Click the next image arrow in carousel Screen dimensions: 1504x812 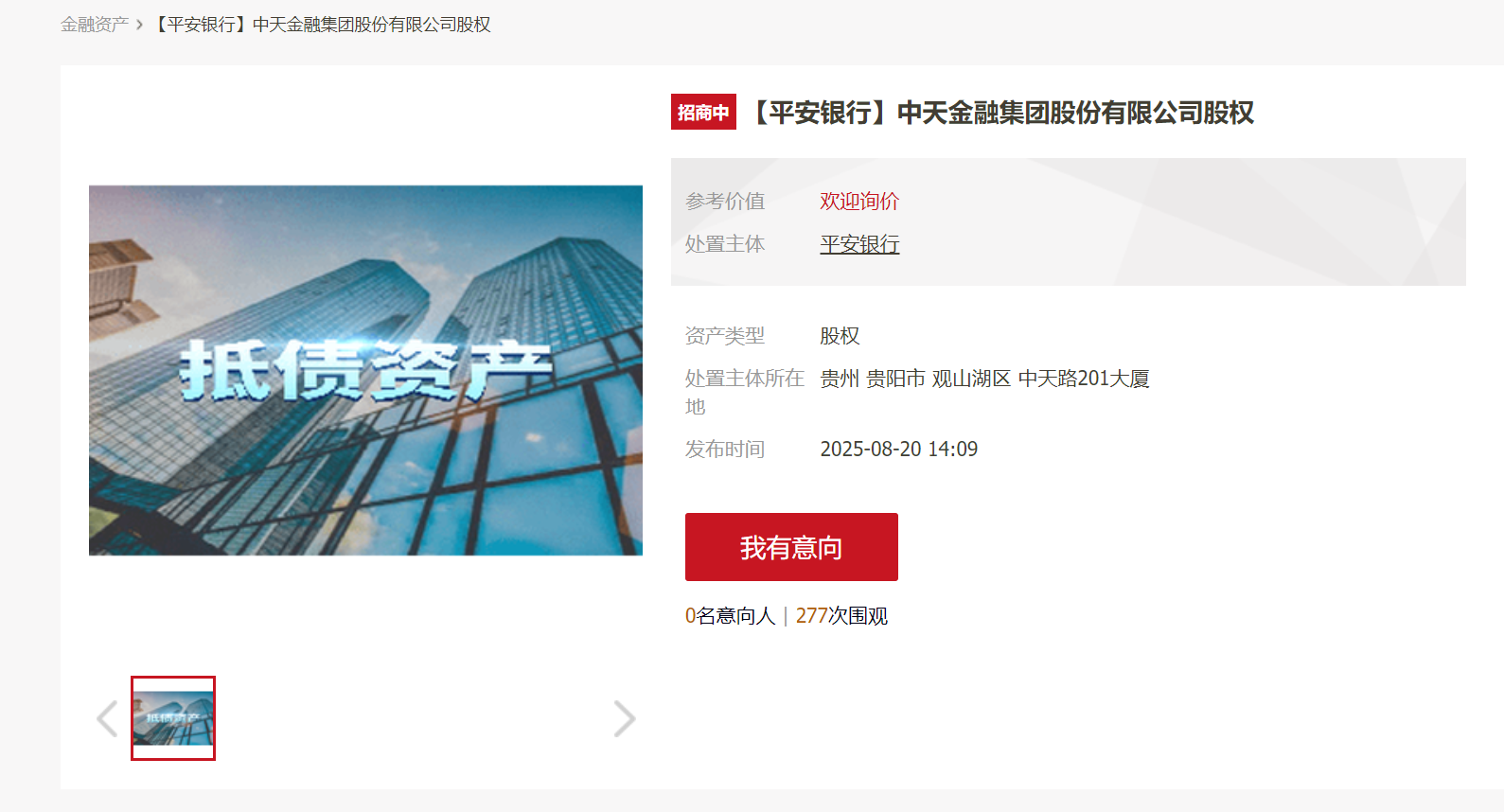click(625, 718)
